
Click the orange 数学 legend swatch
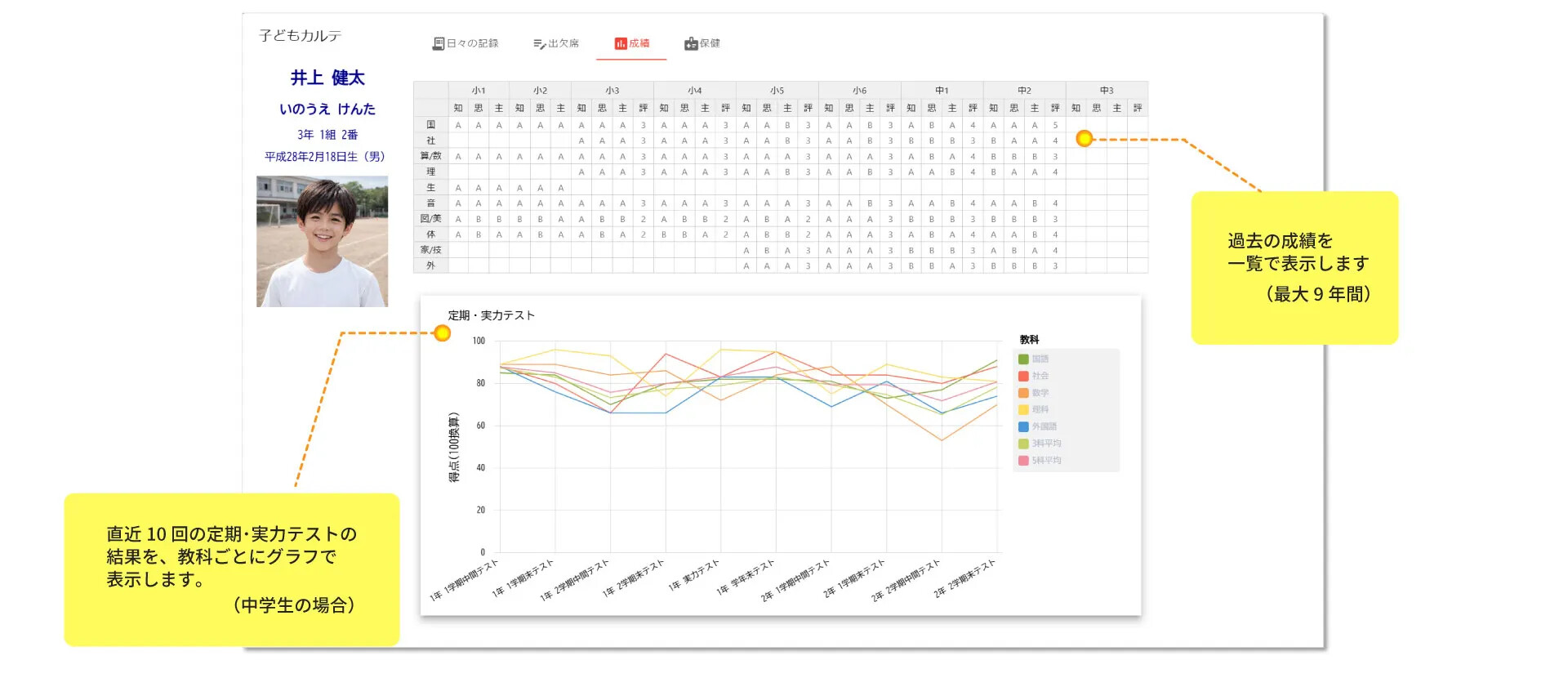tap(1023, 393)
